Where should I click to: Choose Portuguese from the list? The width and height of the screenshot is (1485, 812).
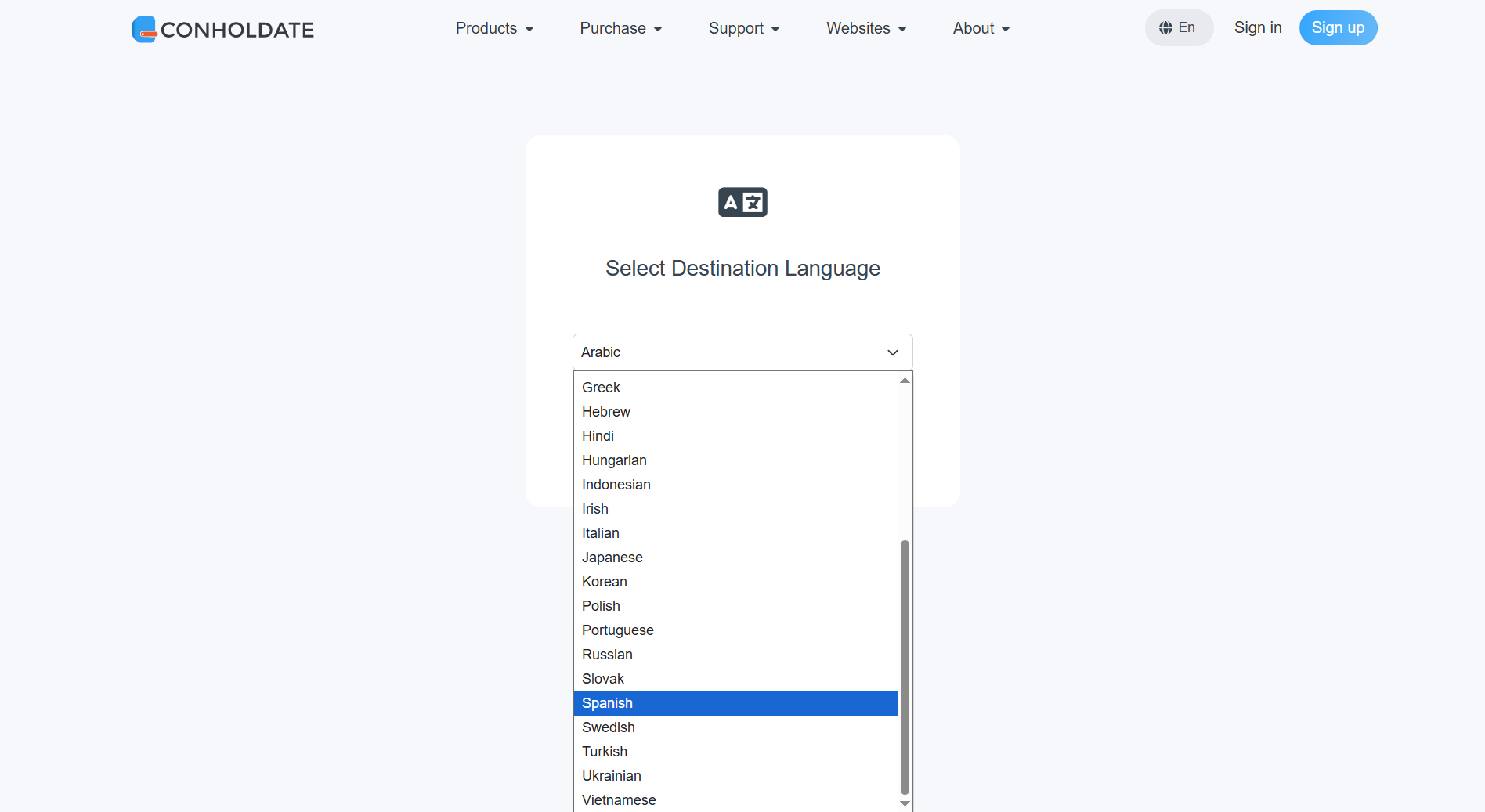click(x=735, y=630)
